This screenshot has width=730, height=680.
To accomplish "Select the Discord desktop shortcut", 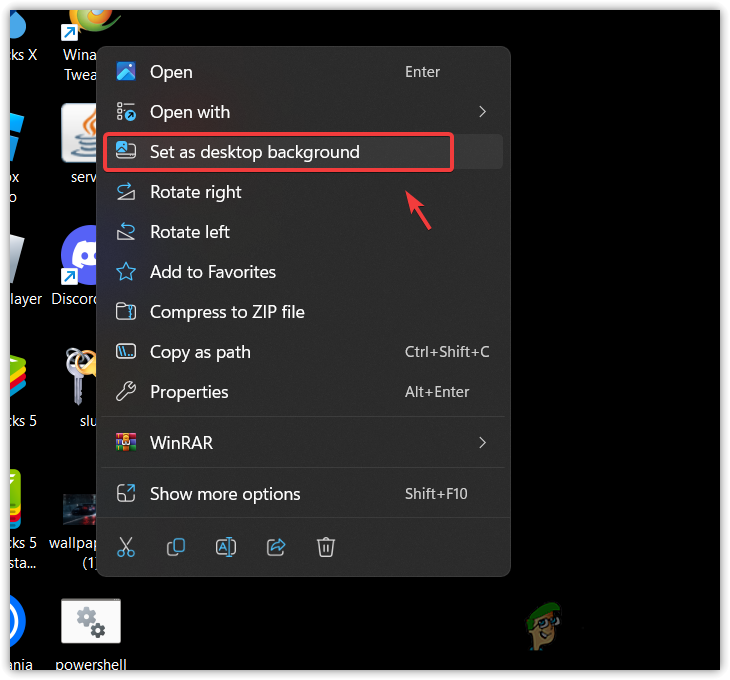I will click(x=74, y=266).
